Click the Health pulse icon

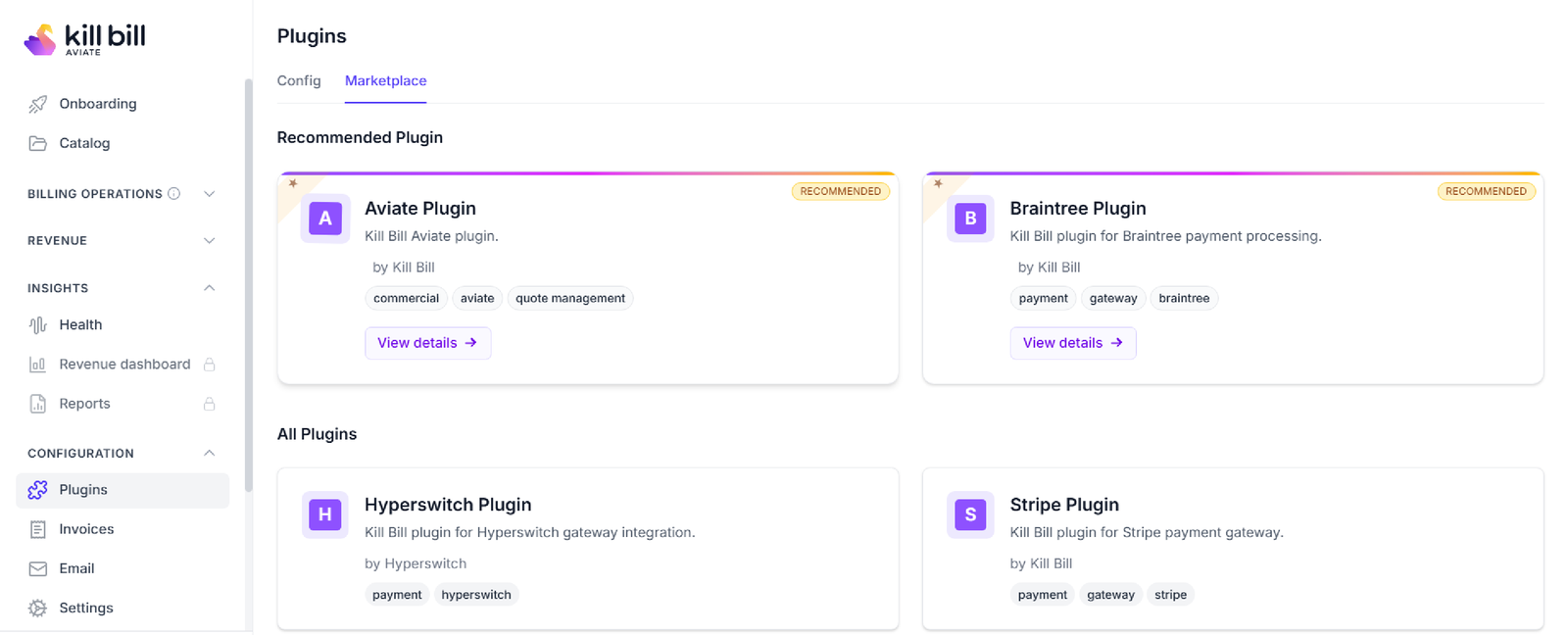tap(38, 325)
